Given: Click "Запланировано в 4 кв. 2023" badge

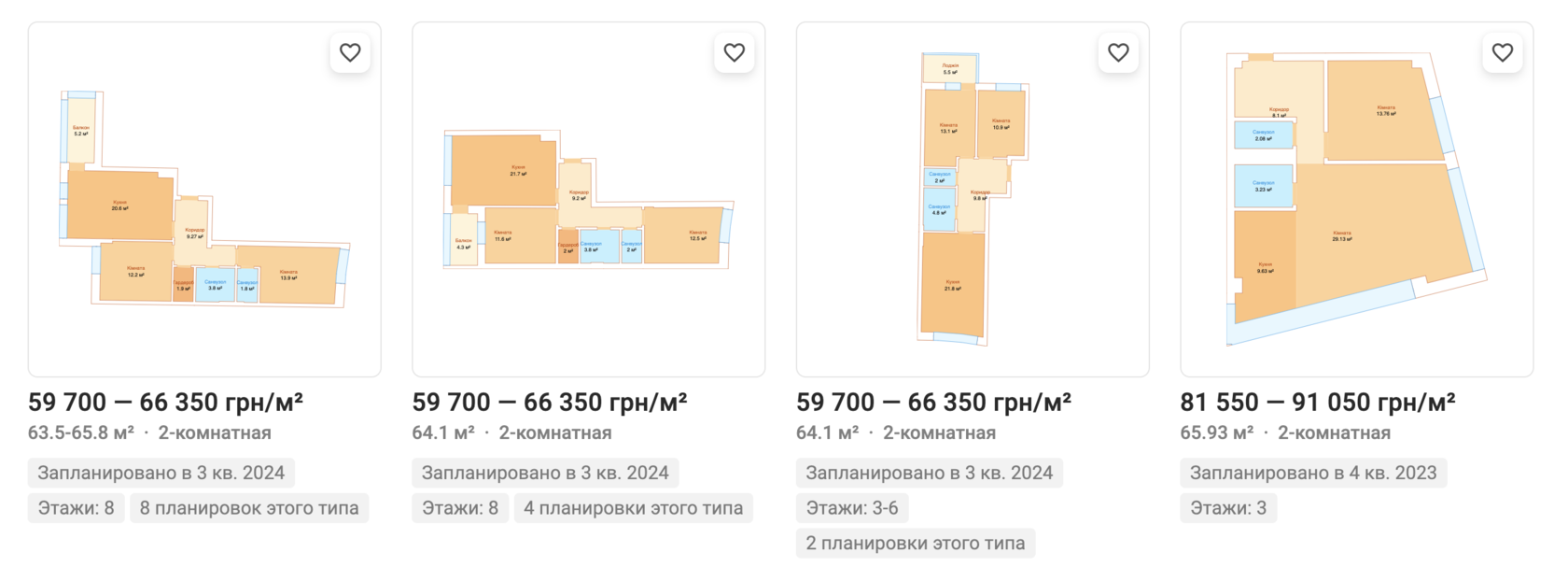Looking at the screenshot, I should [1313, 473].
